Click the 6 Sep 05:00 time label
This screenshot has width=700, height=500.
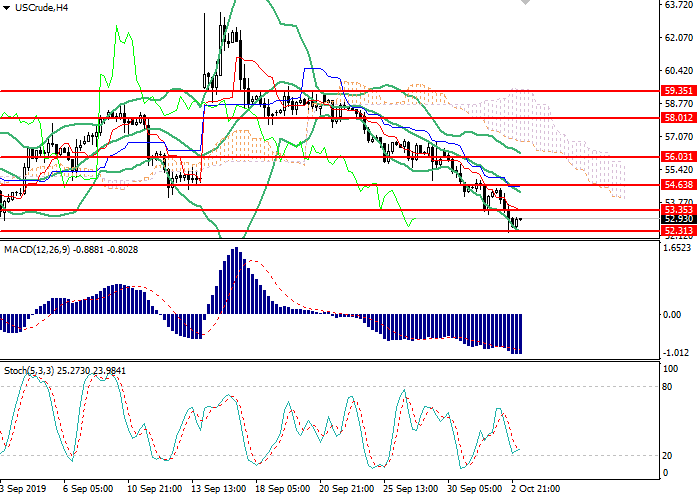click(87, 490)
